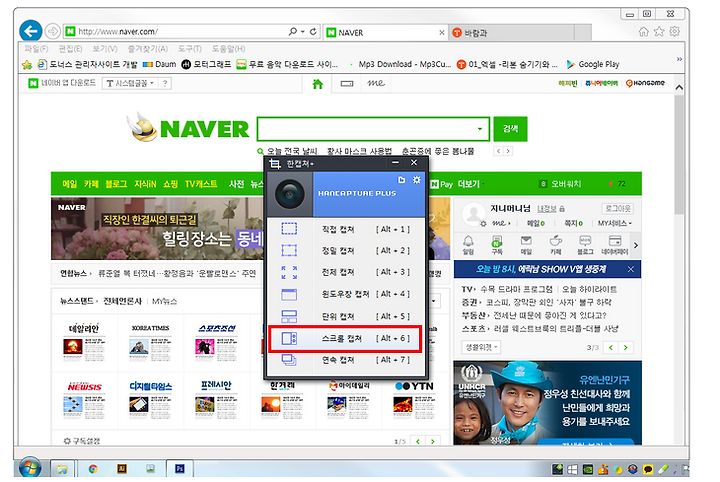Image resolution: width=720 pixels, height=482 pixels.
Task: Pick the 단위 캡처 unit layout icon
Action: tap(289, 316)
